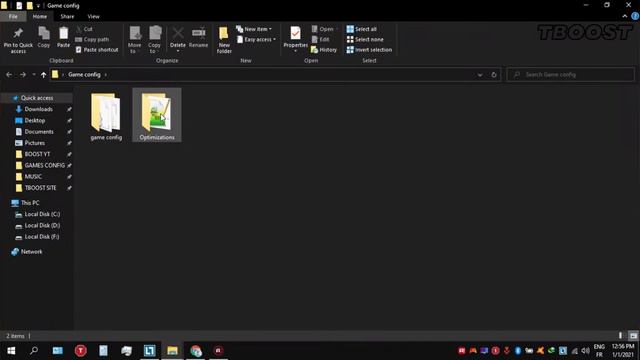Image resolution: width=640 pixels, height=360 pixels.
Task: Open Documents in navigation pane
Action: [x=39, y=131]
